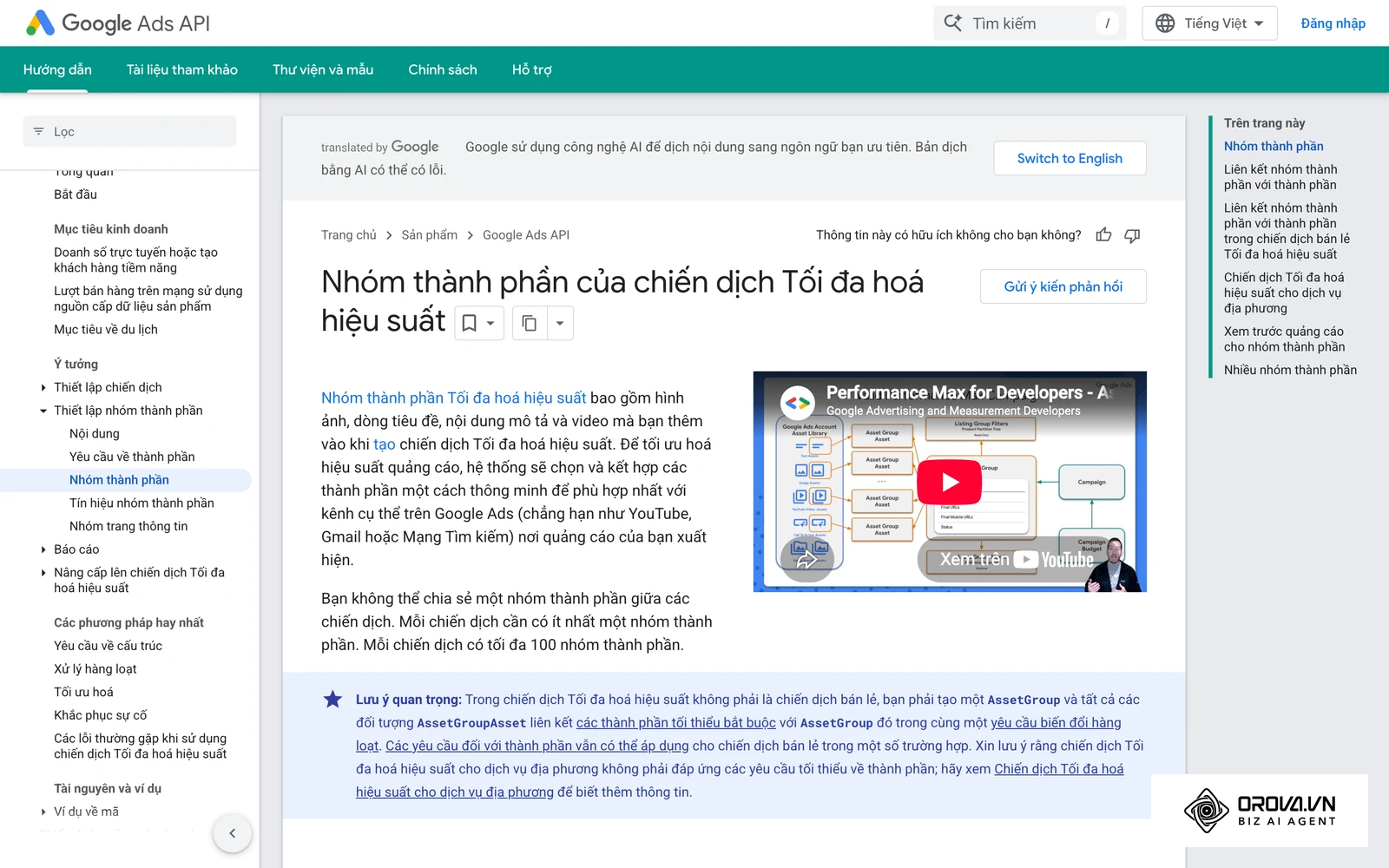Open bookmark dropdown arrow
This screenshot has height=868, width=1389.
tap(490, 324)
